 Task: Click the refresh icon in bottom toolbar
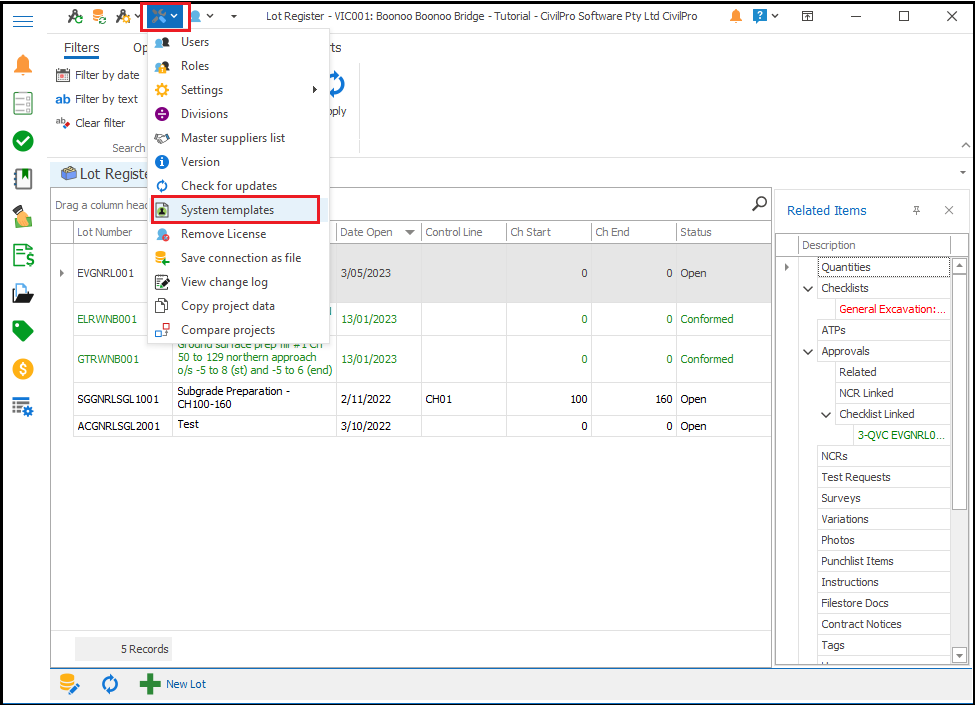110,684
